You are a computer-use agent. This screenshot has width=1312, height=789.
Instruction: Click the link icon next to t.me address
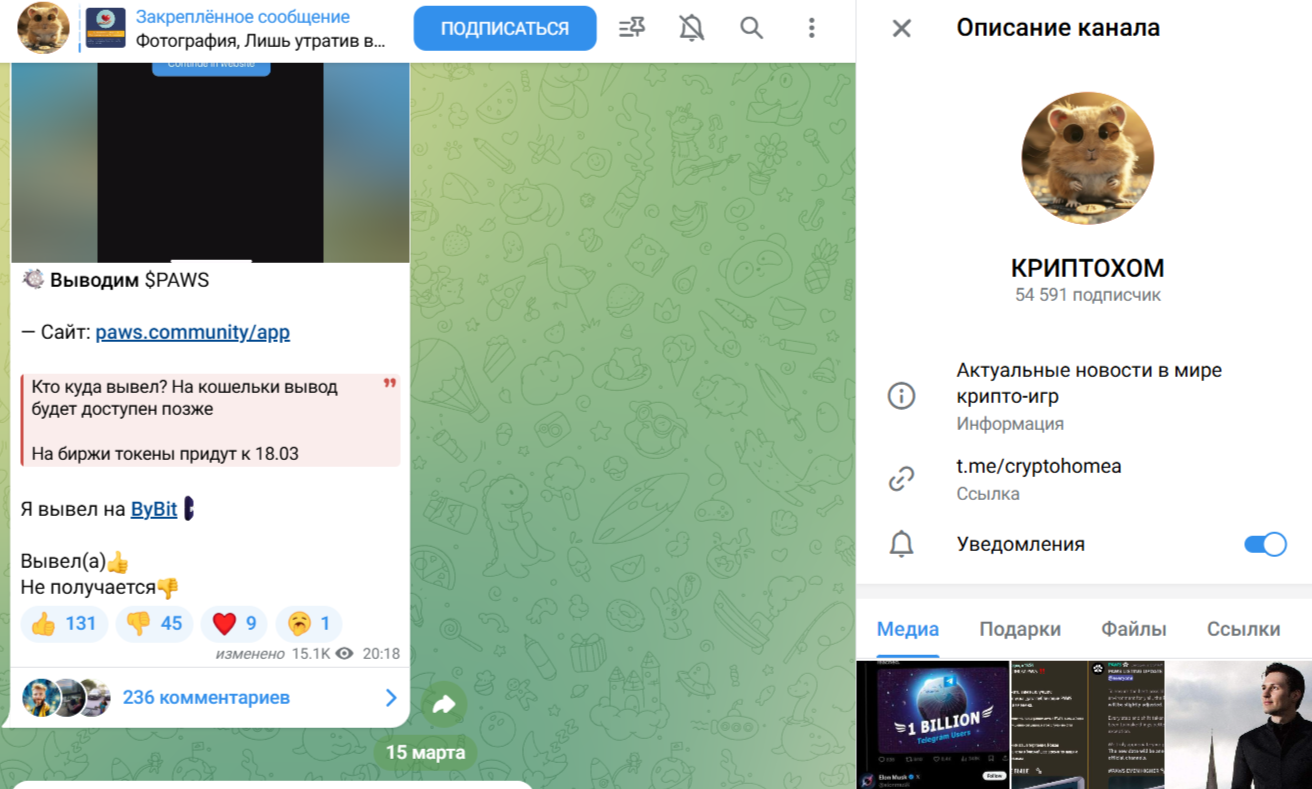(x=902, y=479)
